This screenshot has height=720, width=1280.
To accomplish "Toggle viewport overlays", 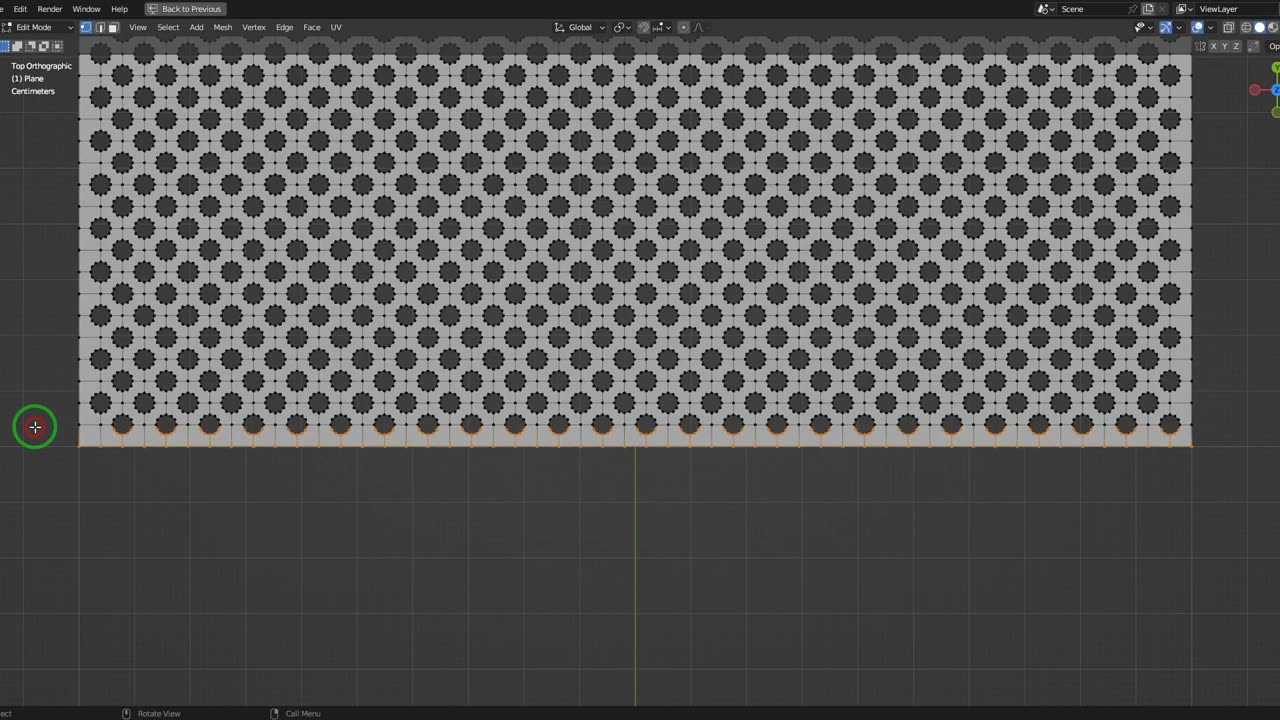I will [1197, 27].
